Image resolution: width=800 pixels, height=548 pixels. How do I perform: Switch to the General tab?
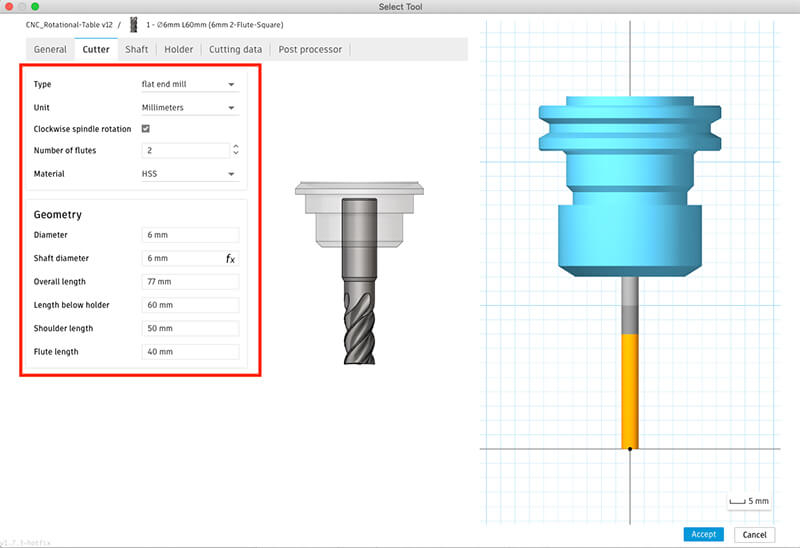coord(50,49)
